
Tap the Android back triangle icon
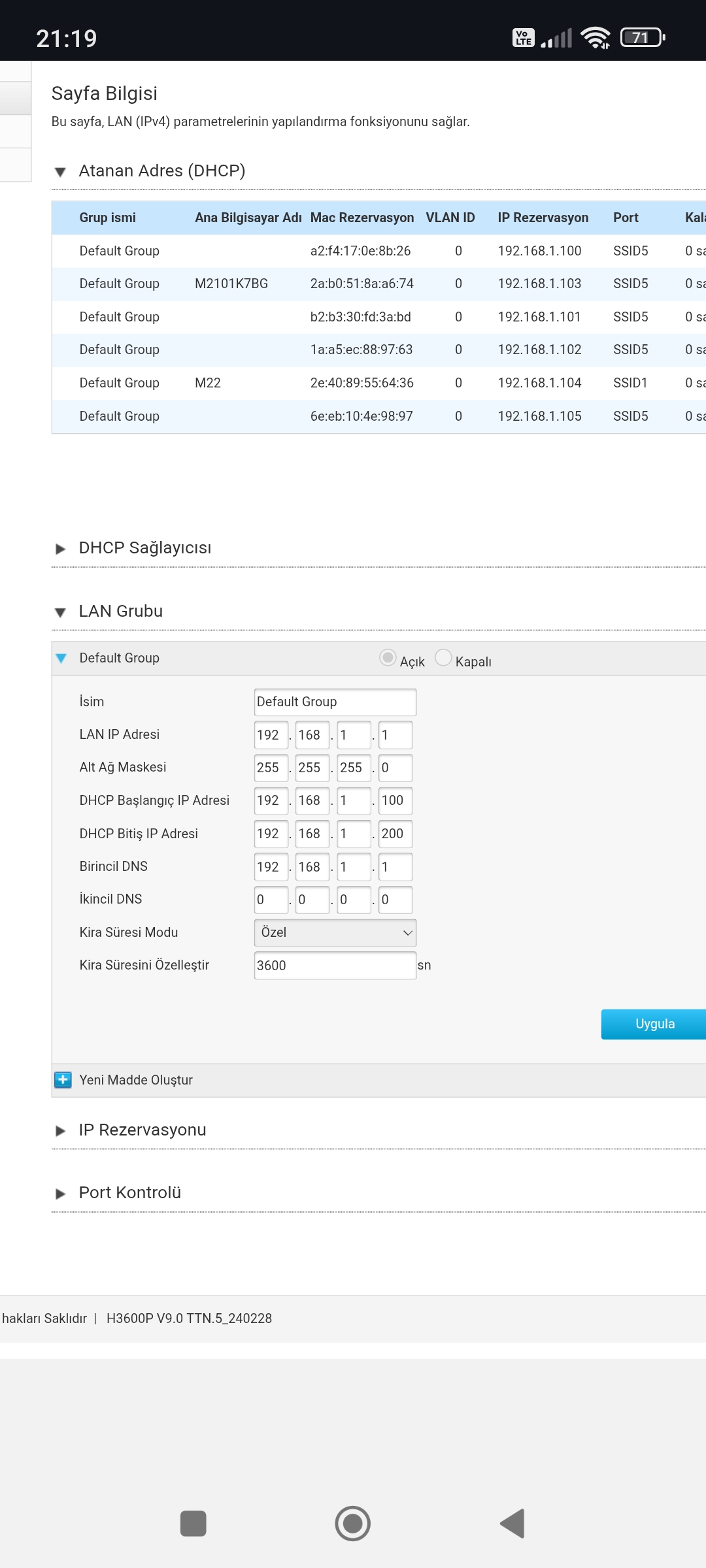[513, 1524]
